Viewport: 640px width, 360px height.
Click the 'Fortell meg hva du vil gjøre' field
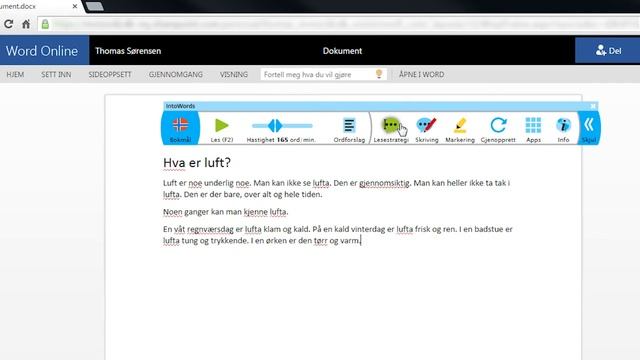coord(323,74)
